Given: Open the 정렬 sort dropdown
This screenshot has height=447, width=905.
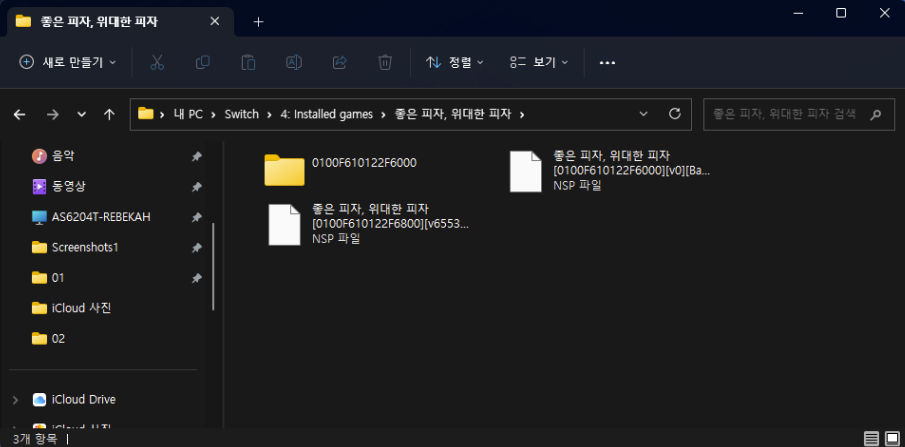Looking at the screenshot, I should tap(455, 62).
